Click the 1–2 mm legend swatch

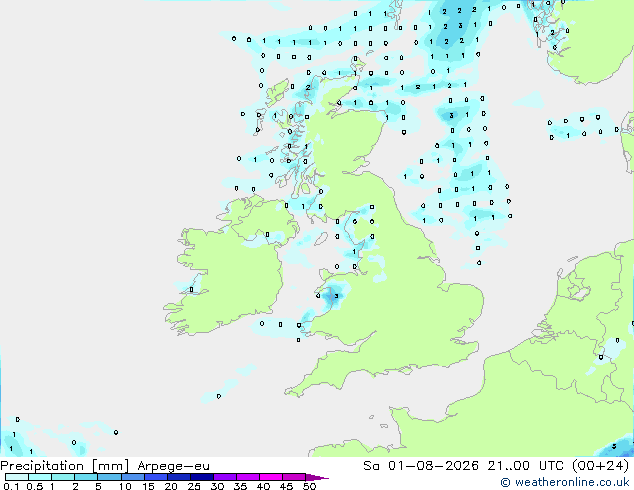[x=63, y=477]
